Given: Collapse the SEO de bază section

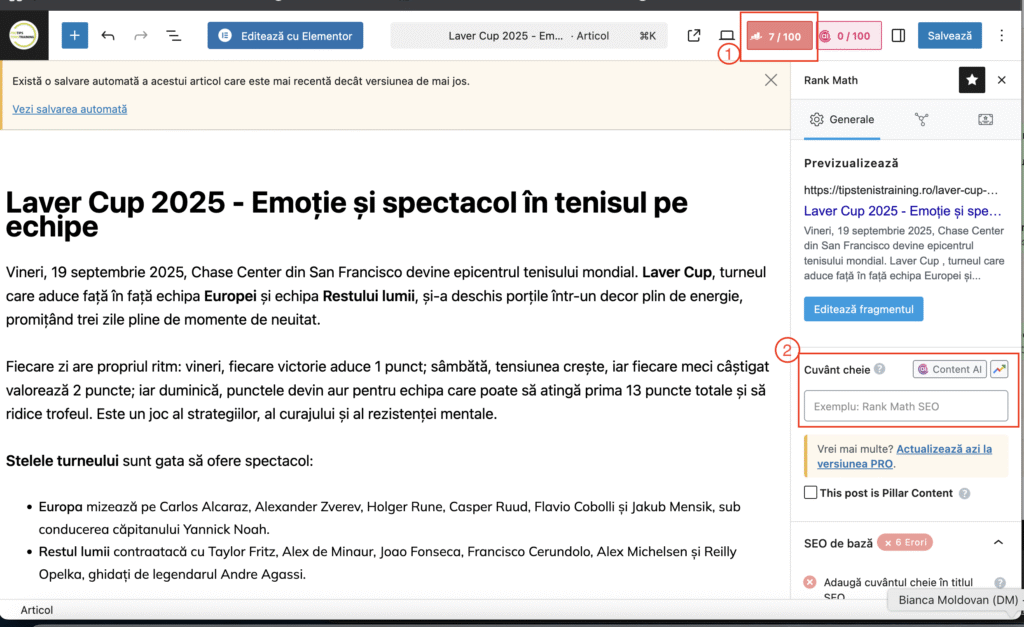Looking at the screenshot, I should click(997, 542).
